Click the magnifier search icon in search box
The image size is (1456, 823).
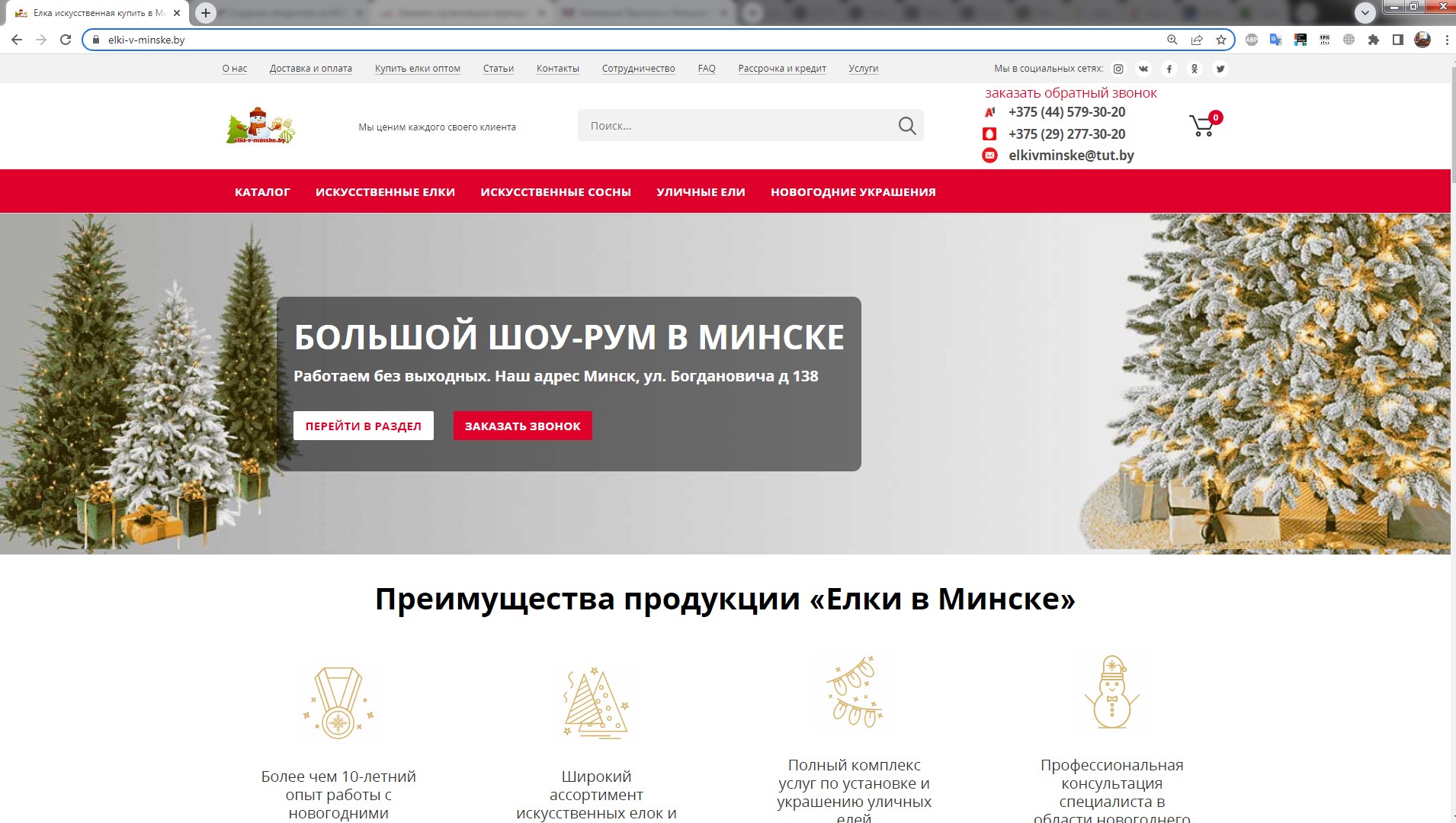point(906,126)
